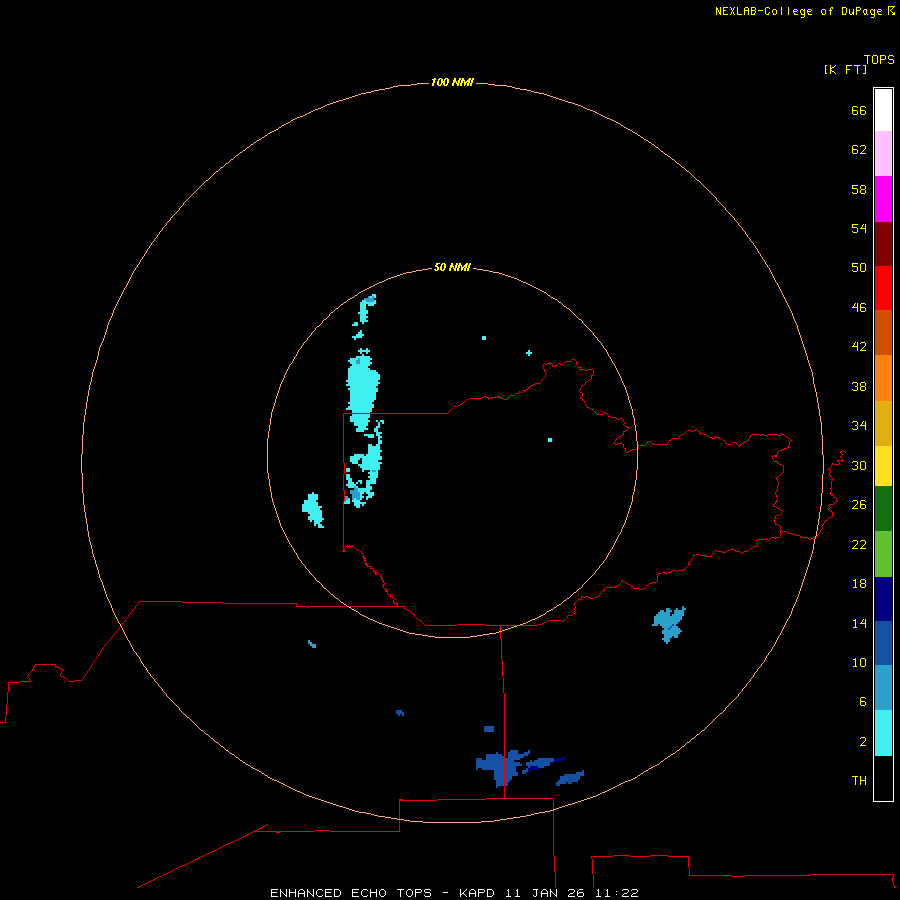This screenshot has height=900, width=900.
Task: Click the legend value 54
Action: click(859, 228)
